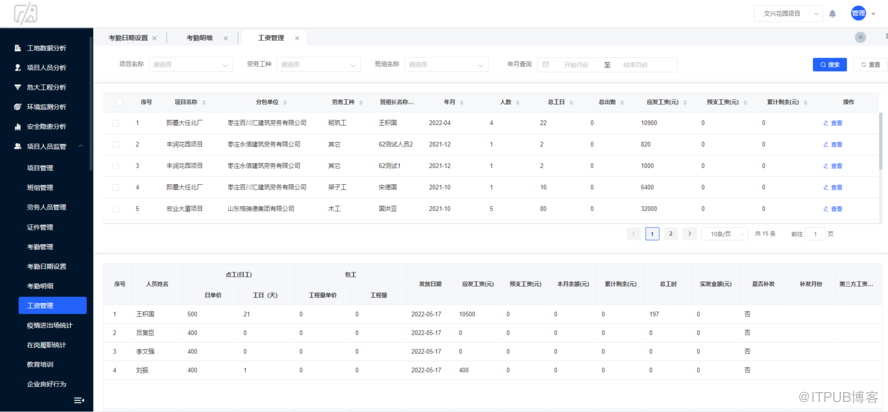
Task: Close the 考勤明细 tab with its X
Action: point(226,38)
